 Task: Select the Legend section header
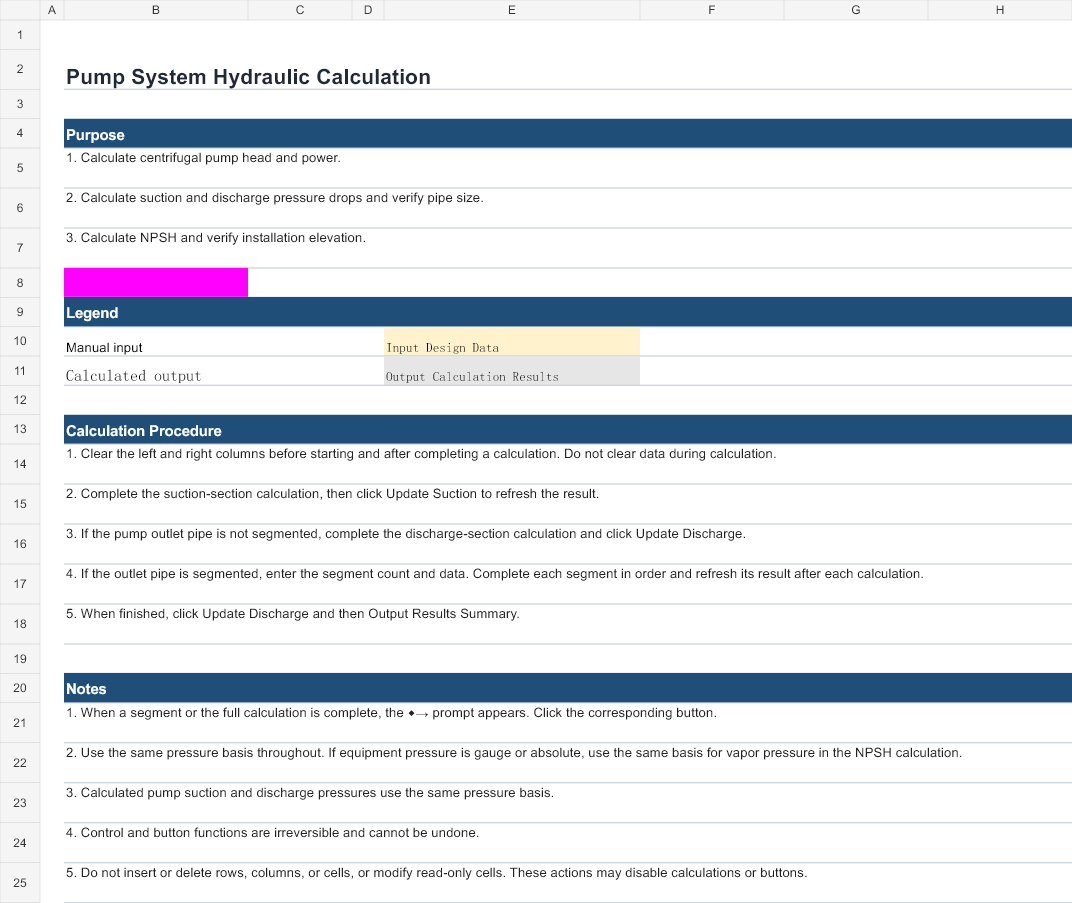568,312
